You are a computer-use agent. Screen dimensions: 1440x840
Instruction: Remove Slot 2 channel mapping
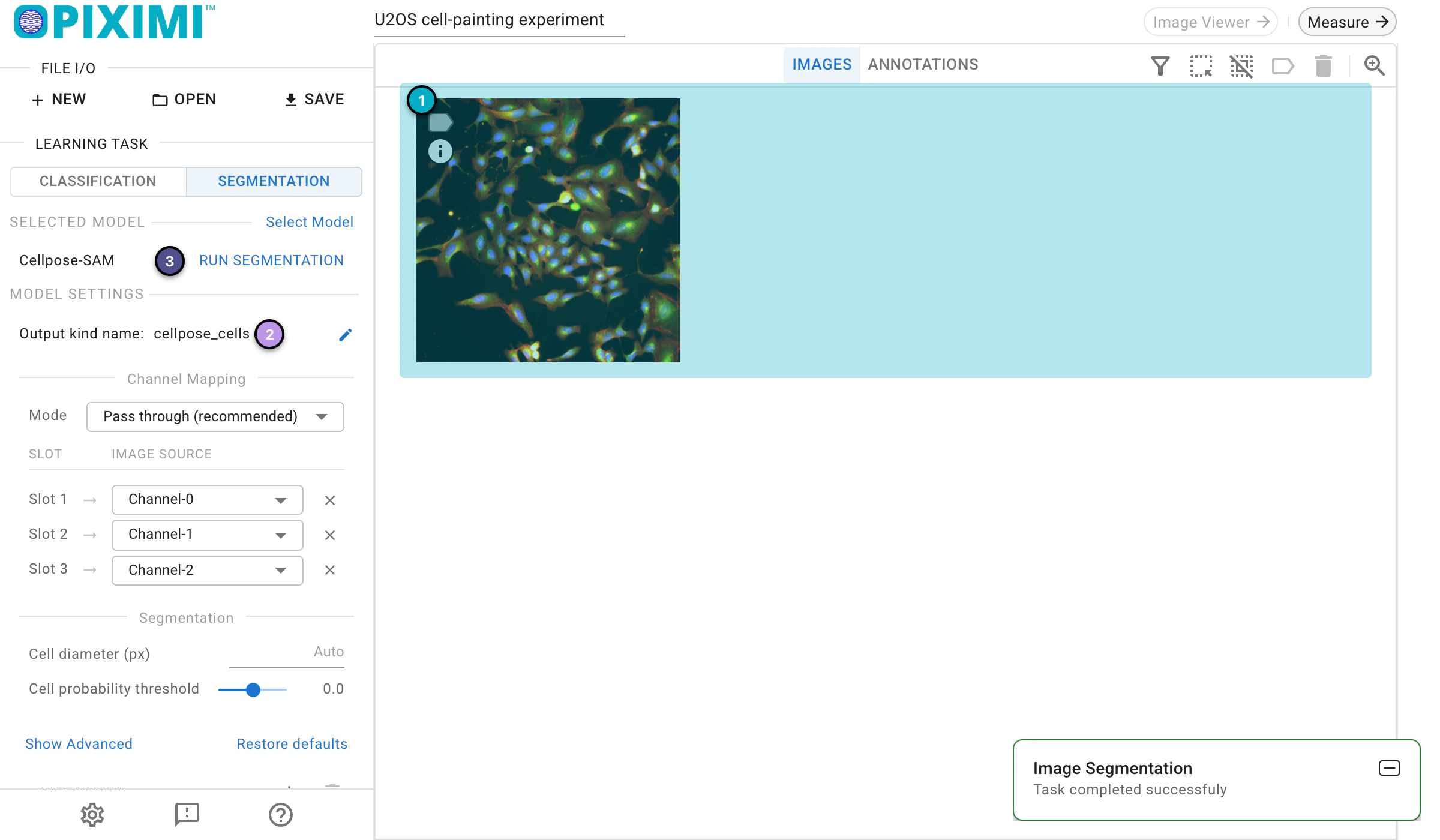330,535
